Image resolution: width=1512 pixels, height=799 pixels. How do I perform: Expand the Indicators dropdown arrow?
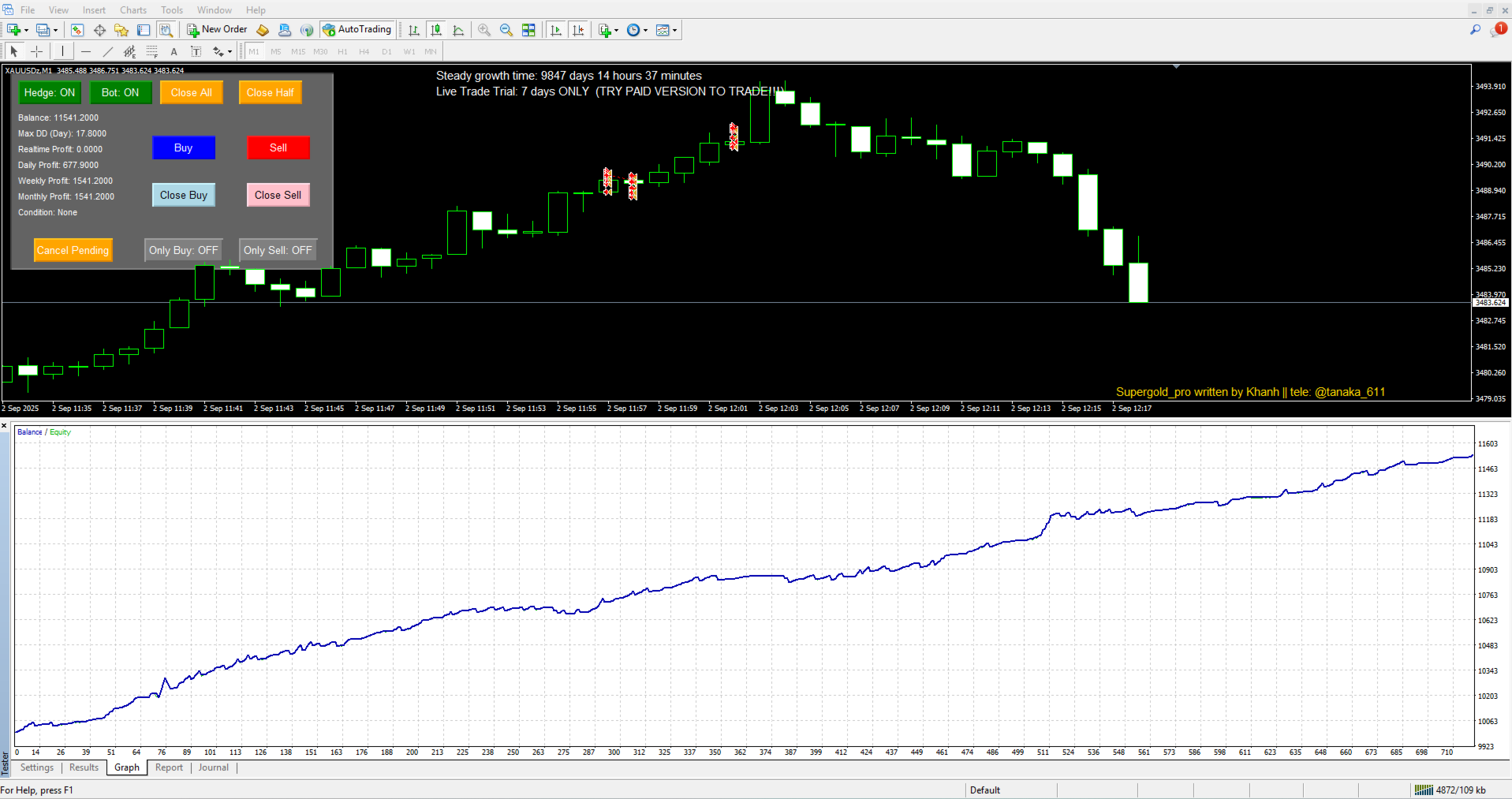pyautogui.click(x=616, y=31)
